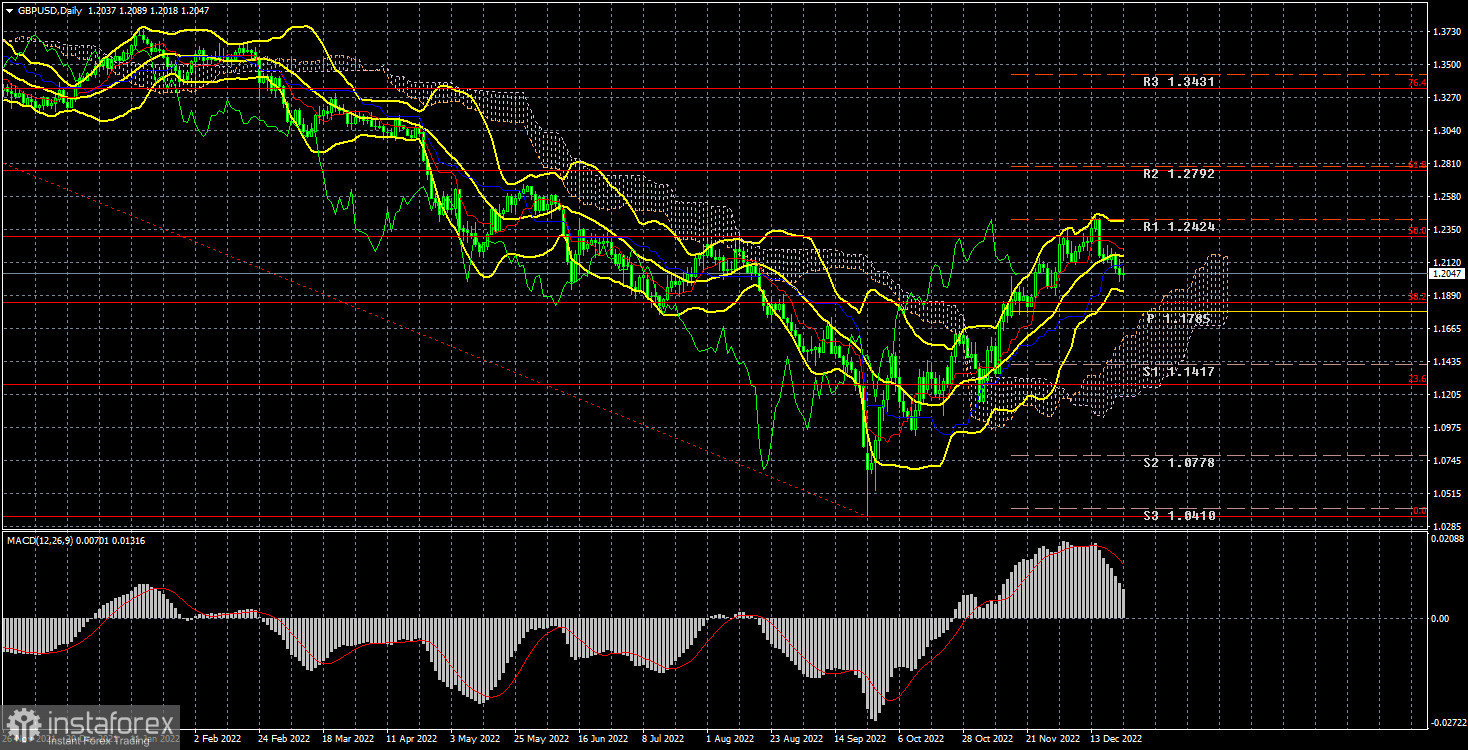The image size is (1468, 750).
Task: Click the 1.2580 price axis value
Action: click(1447, 197)
